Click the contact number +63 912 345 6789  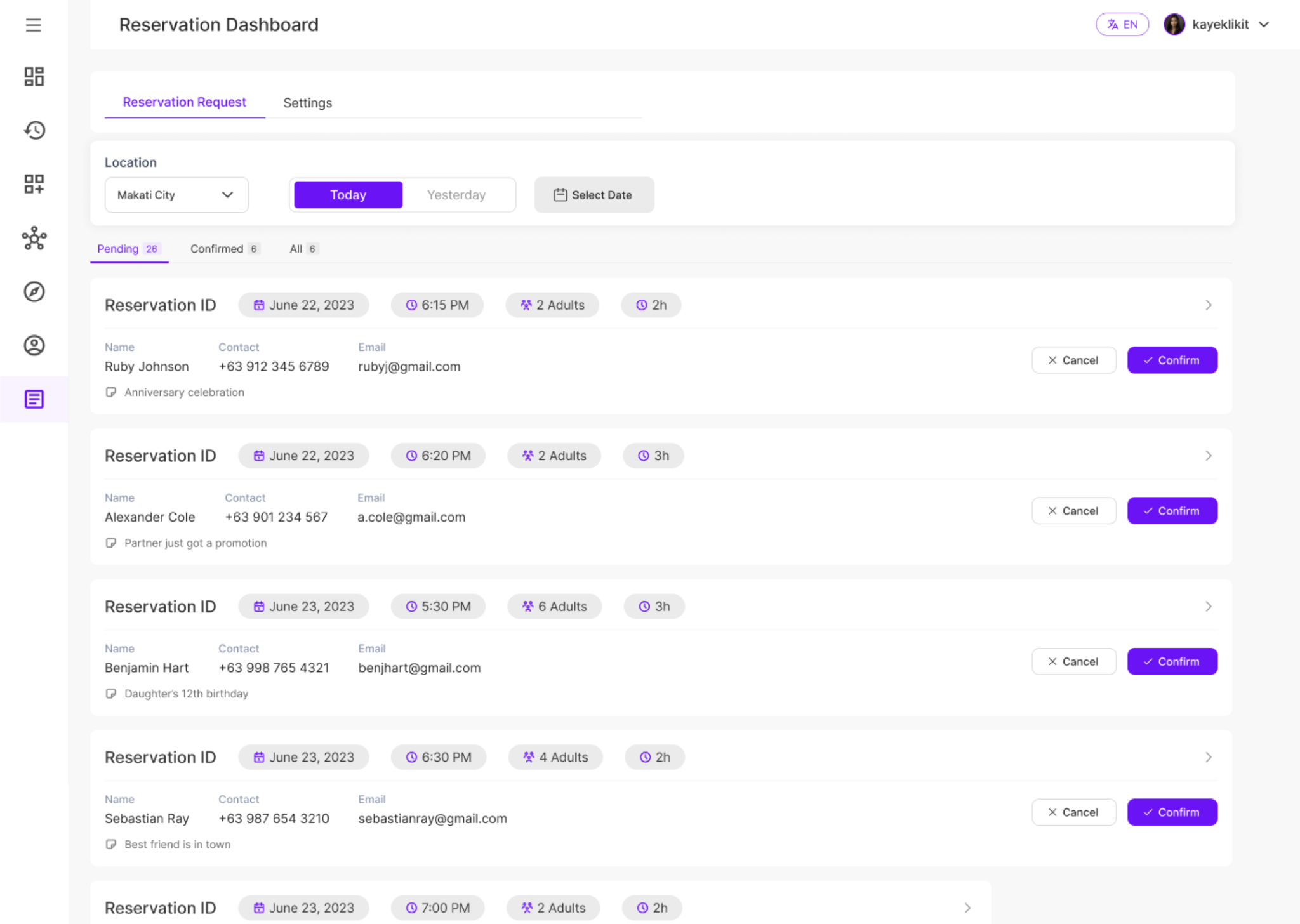tap(274, 366)
